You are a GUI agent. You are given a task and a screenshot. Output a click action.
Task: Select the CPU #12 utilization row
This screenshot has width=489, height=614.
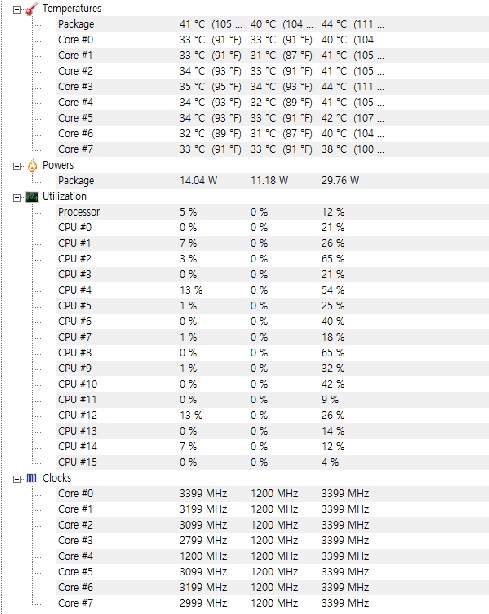coord(272,415)
